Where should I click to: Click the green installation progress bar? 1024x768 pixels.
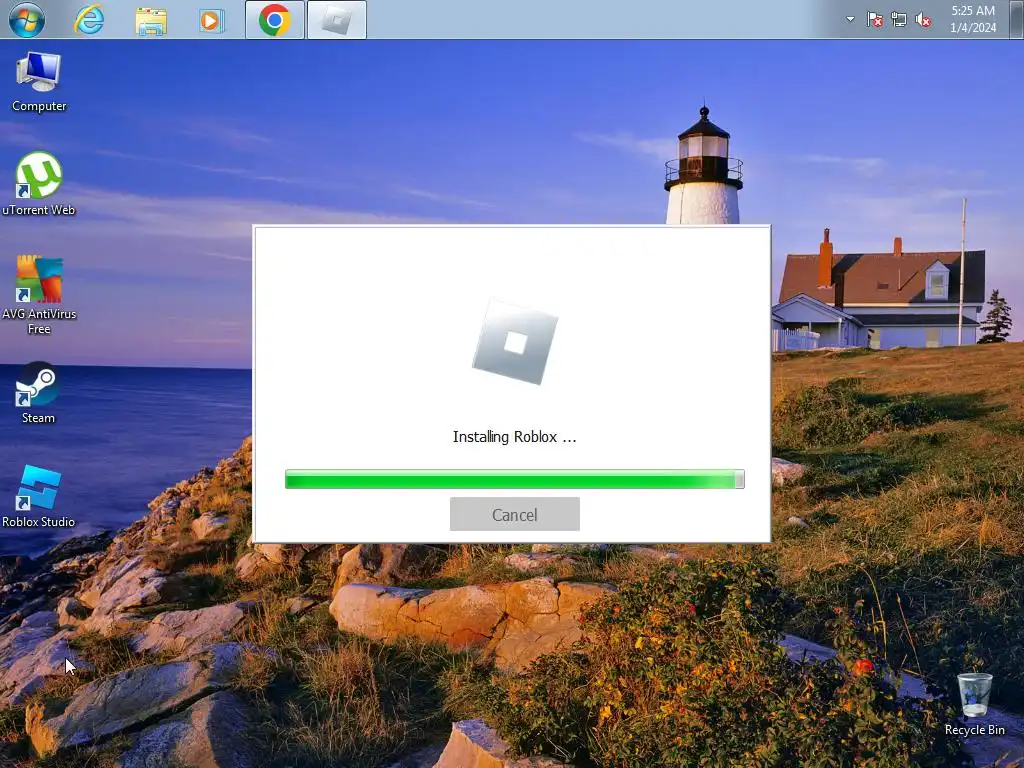coord(515,479)
